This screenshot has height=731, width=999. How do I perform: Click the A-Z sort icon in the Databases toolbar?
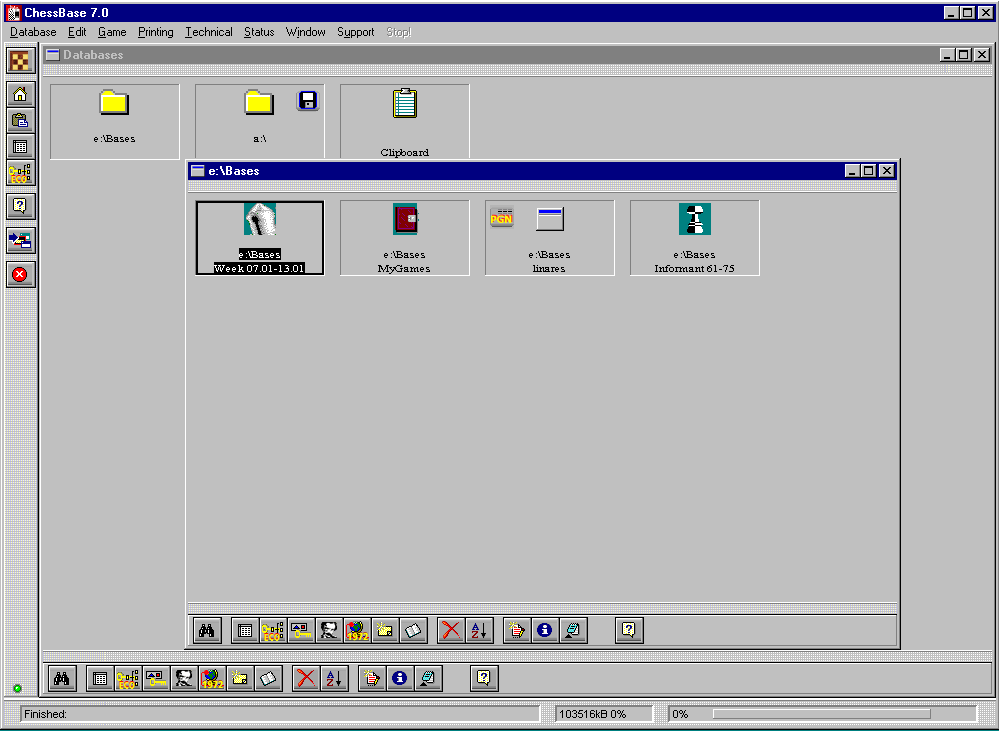(334, 679)
